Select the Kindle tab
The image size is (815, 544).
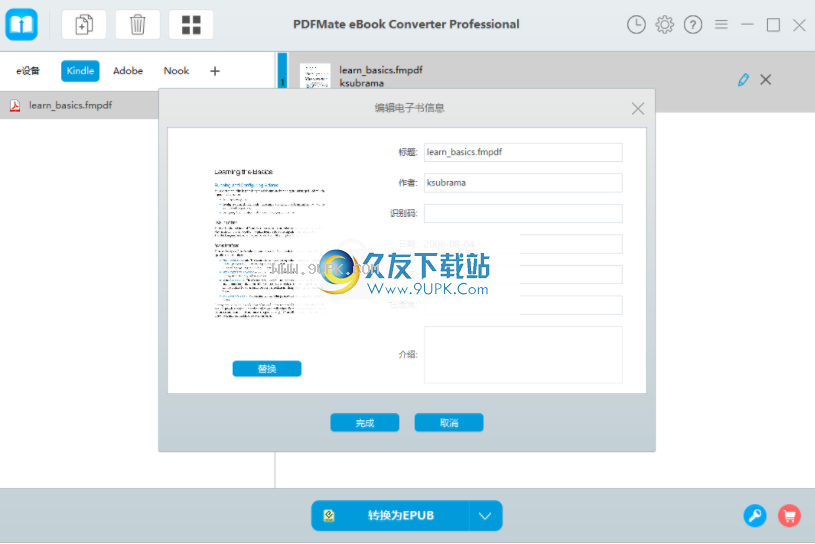tap(80, 71)
